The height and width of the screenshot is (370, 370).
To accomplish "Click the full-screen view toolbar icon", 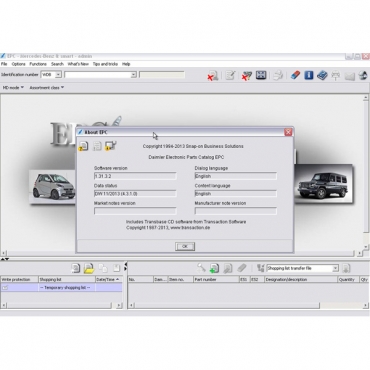I will point(261,75).
